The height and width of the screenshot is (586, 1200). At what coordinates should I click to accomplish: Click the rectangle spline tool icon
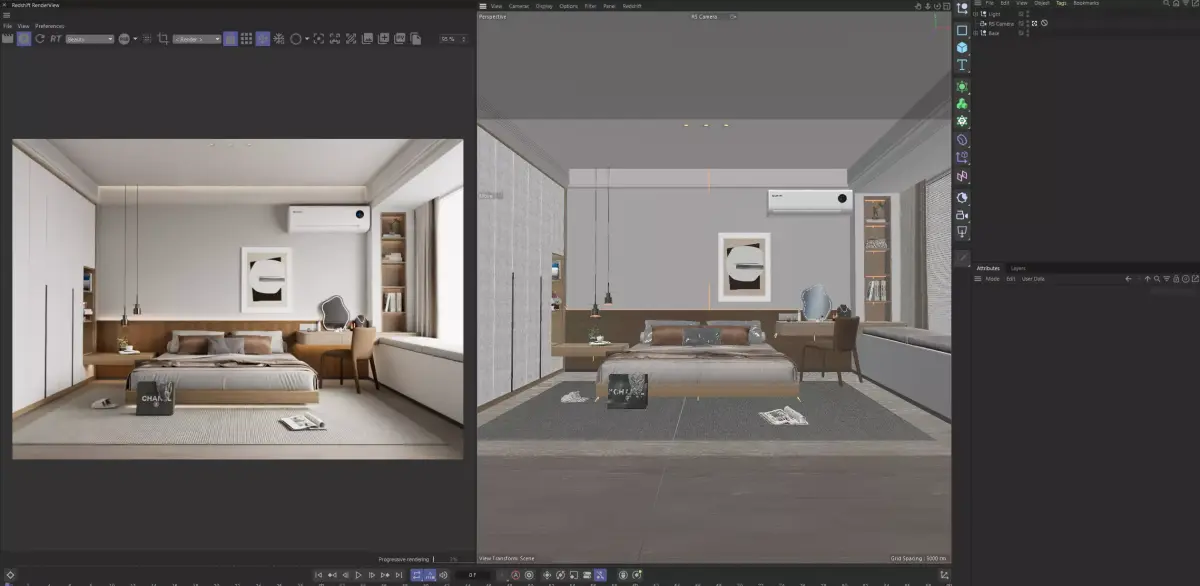[962, 30]
